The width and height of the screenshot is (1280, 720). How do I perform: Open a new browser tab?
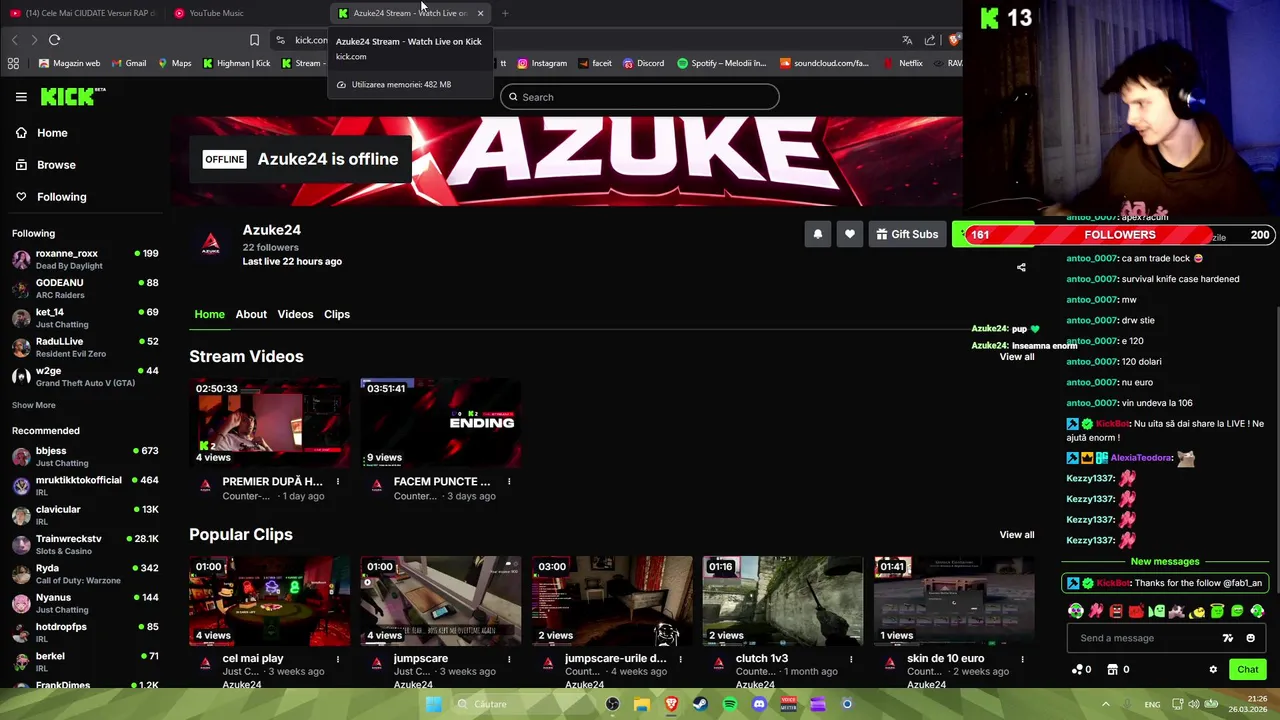pyautogui.click(x=505, y=13)
